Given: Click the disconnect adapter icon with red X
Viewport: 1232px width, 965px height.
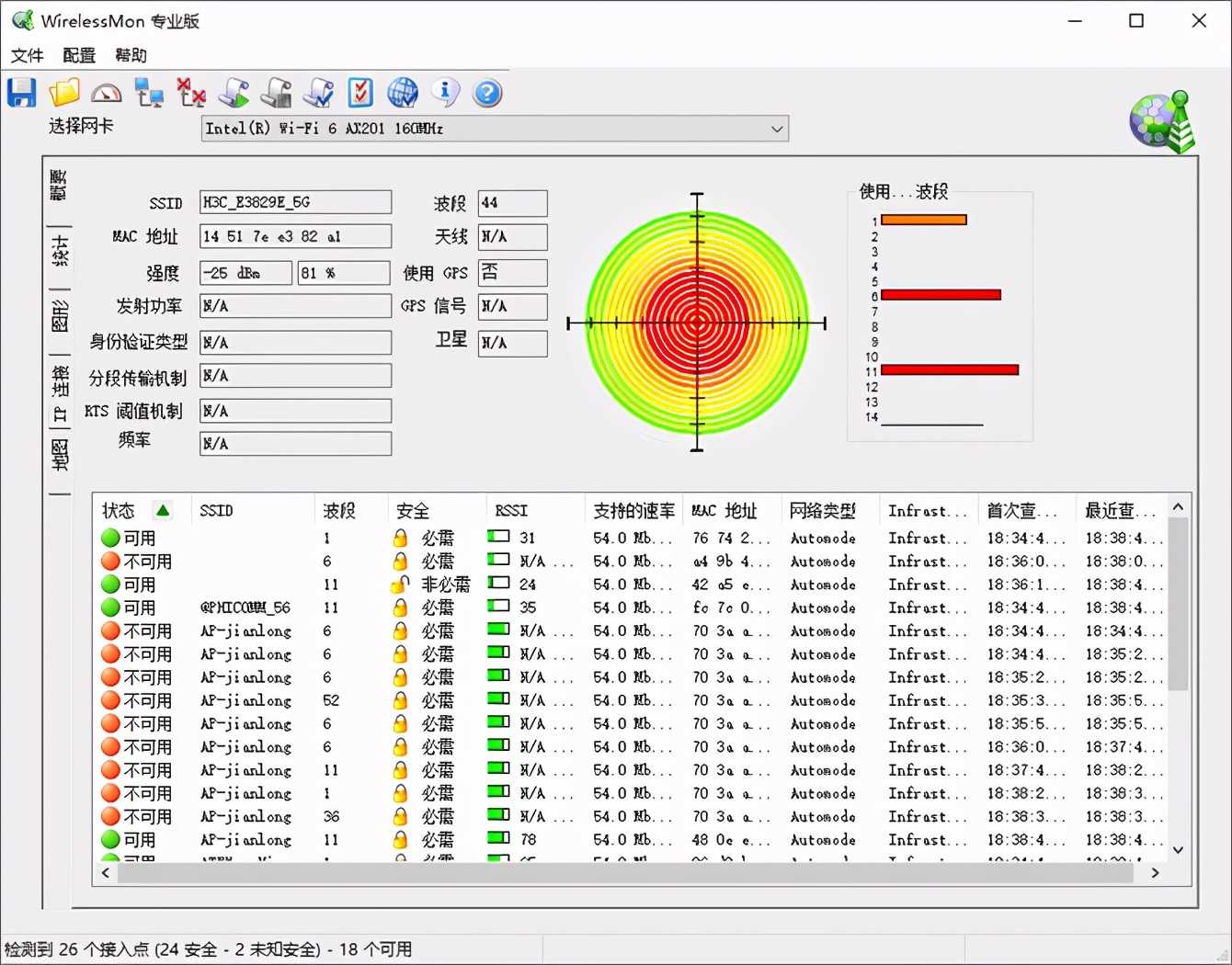Looking at the screenshot, I should click(x=190, y=92).
